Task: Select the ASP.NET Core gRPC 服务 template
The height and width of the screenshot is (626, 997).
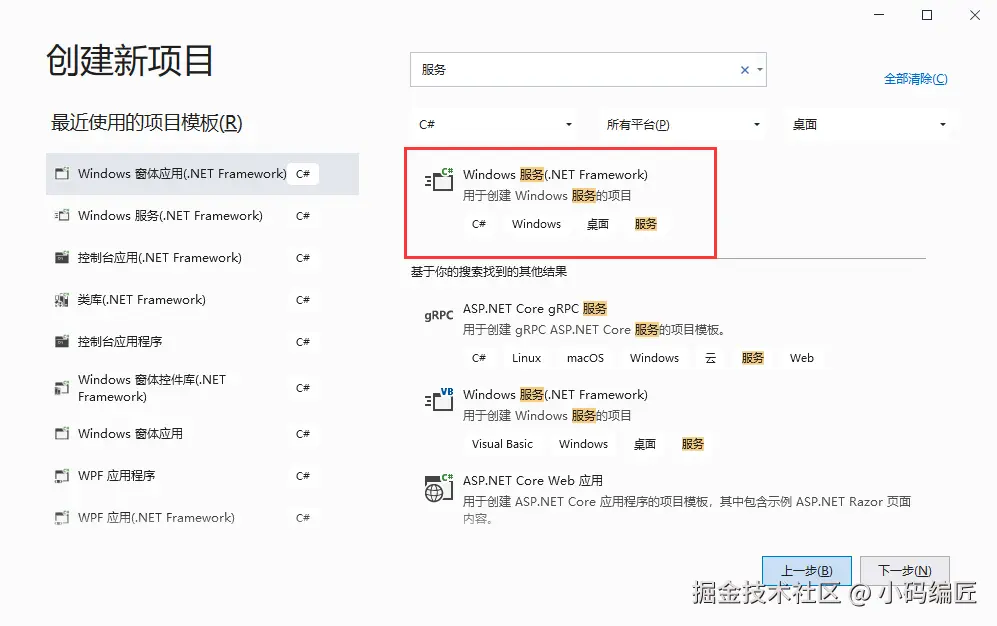Action: [668, 336]
